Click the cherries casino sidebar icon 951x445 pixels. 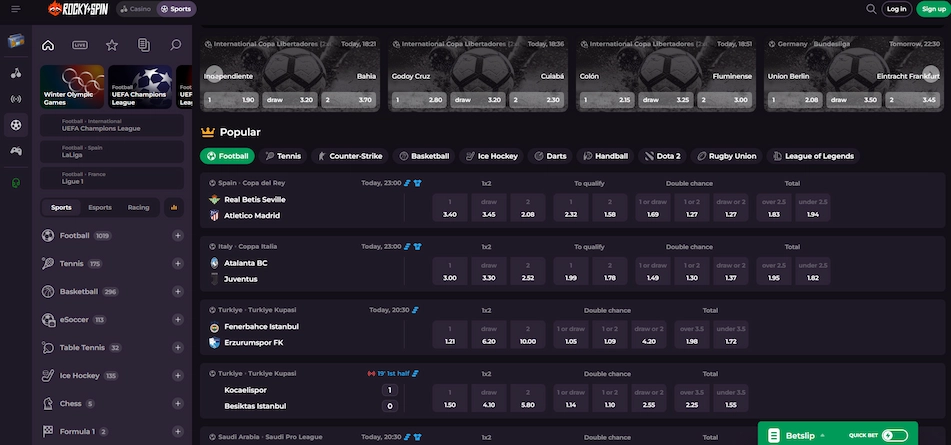[x=16, y=73]
